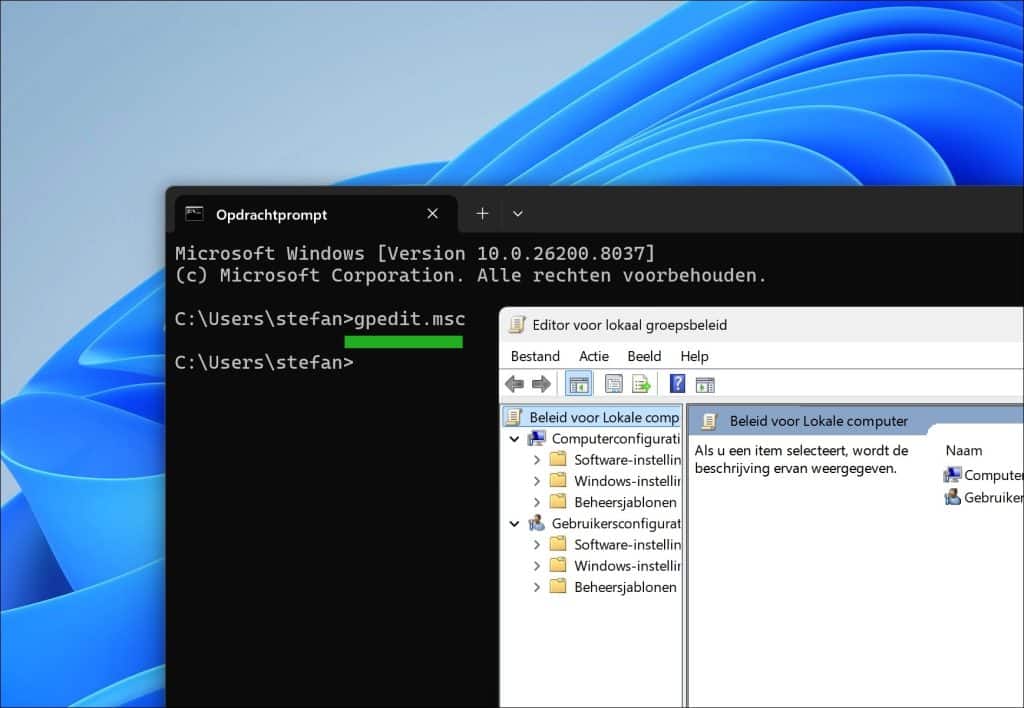This screenshot has width=1024, height=708.
Task: Open the Bestand menu
Action: coord(535,356)
